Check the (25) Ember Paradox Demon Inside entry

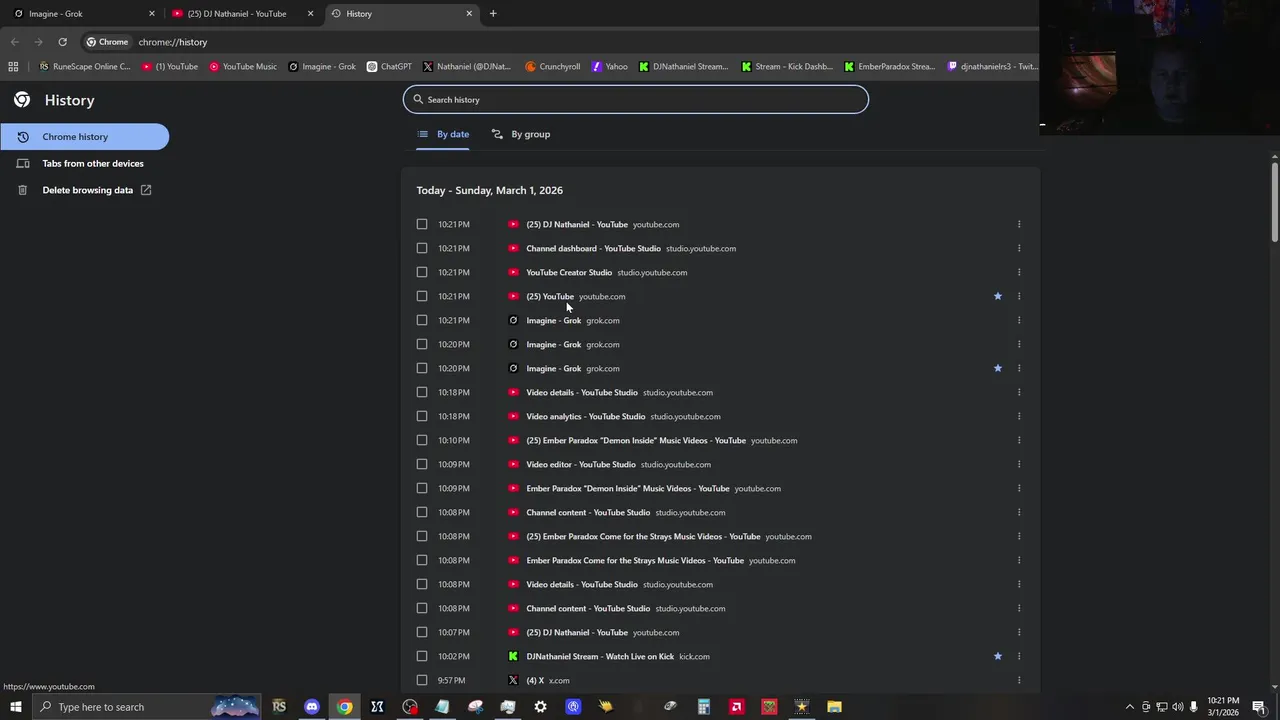point(422,440)
